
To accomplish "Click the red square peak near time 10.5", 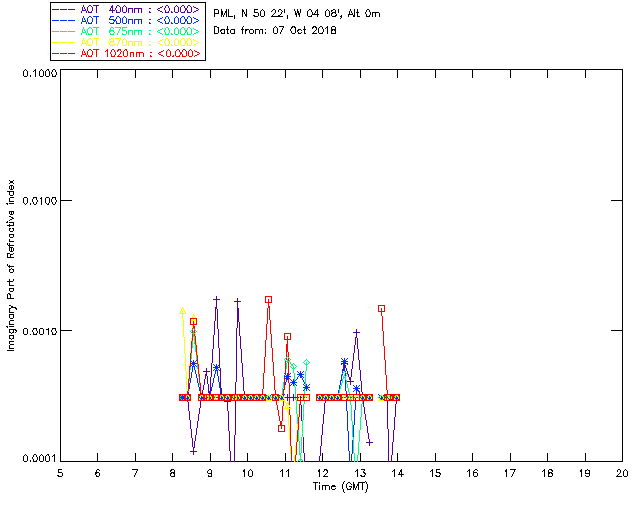I will [268, 299].
